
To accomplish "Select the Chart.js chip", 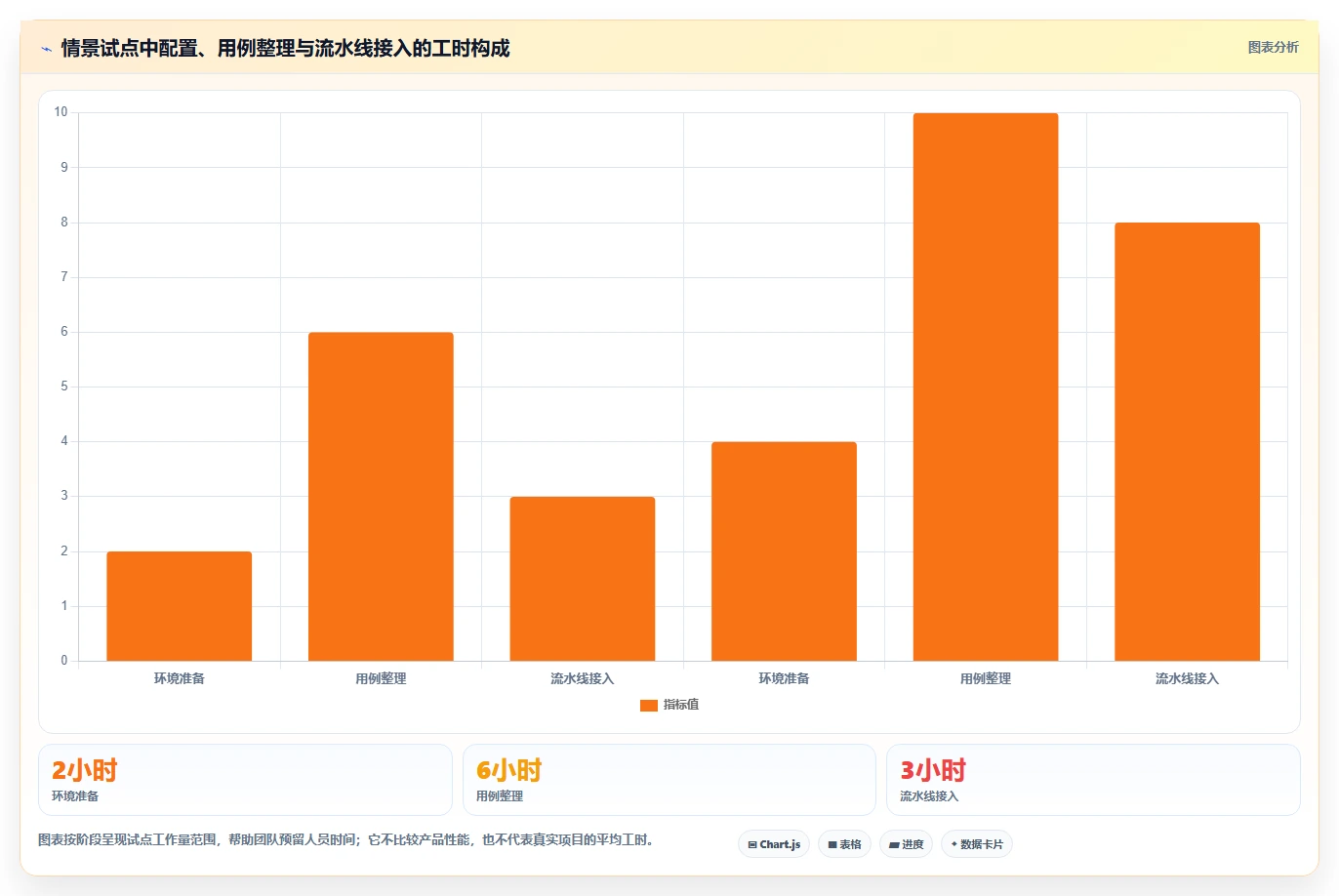I will [x=774, y=844].
